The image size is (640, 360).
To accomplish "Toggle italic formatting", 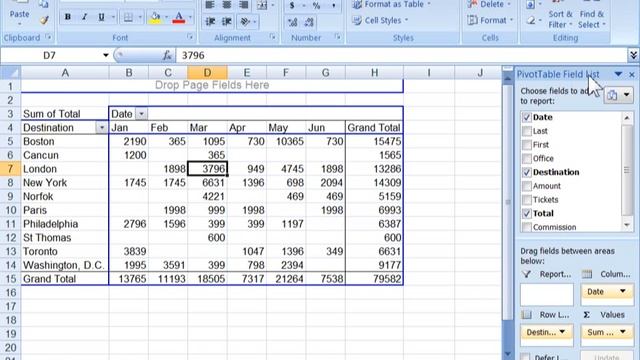I will click(84, 17).
